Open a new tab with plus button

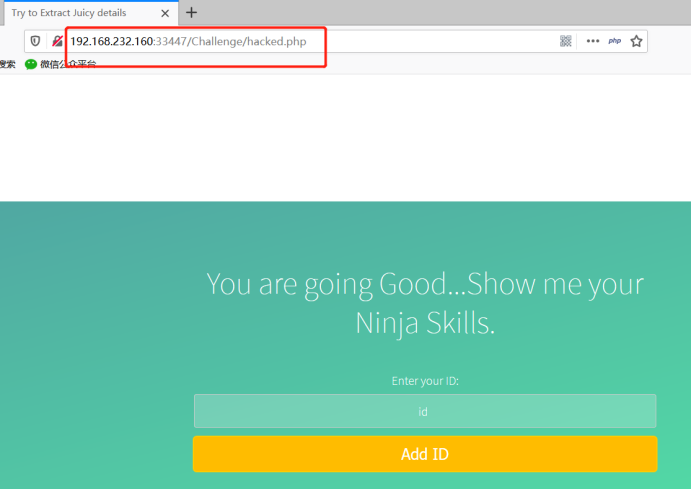click(x=191, y=12)
